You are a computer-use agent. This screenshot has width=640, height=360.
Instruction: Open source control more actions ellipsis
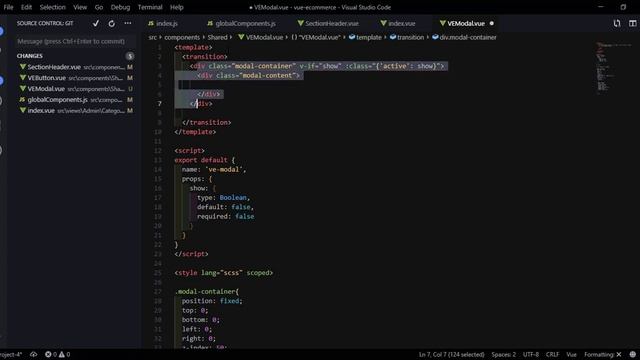point(128,24)
